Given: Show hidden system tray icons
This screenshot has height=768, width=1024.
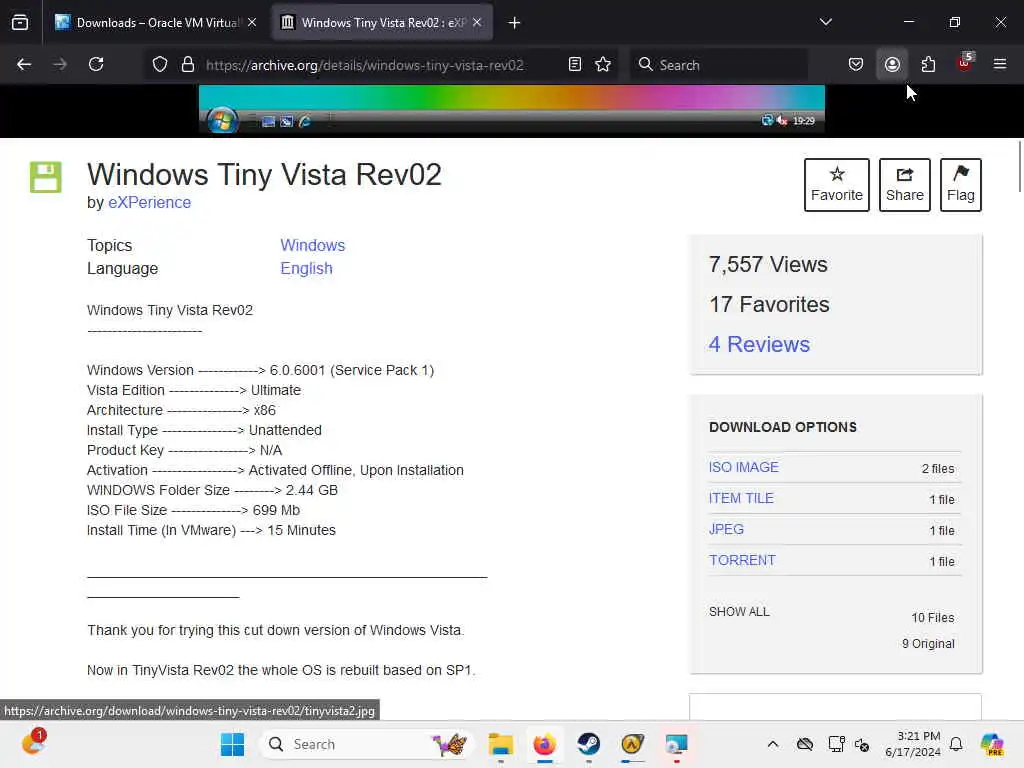Looking at the screenshot, I should [x=773, y=744].
